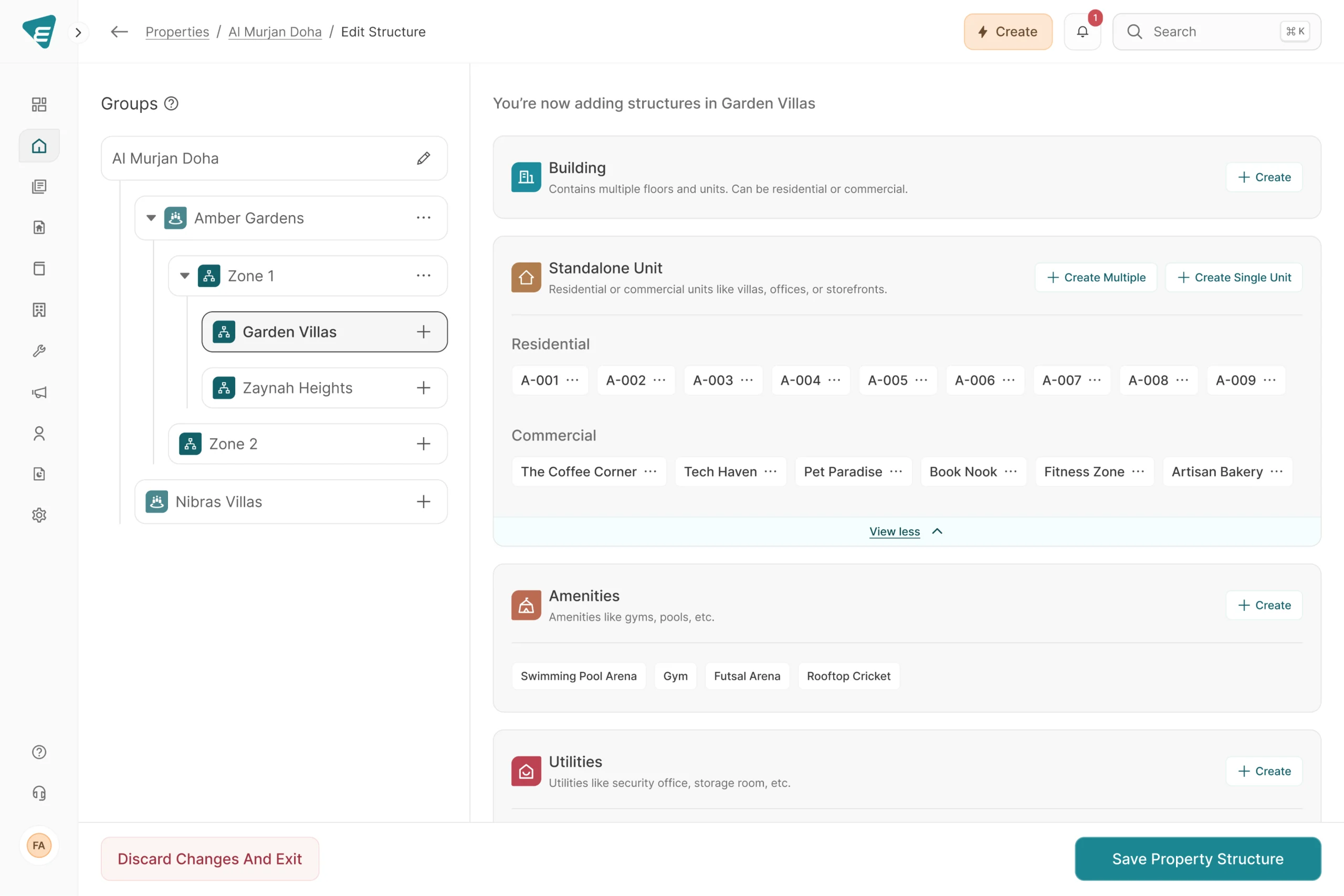Open the options menu for Amber Gardens
1344x896 pixels.
tap(424, 218)
